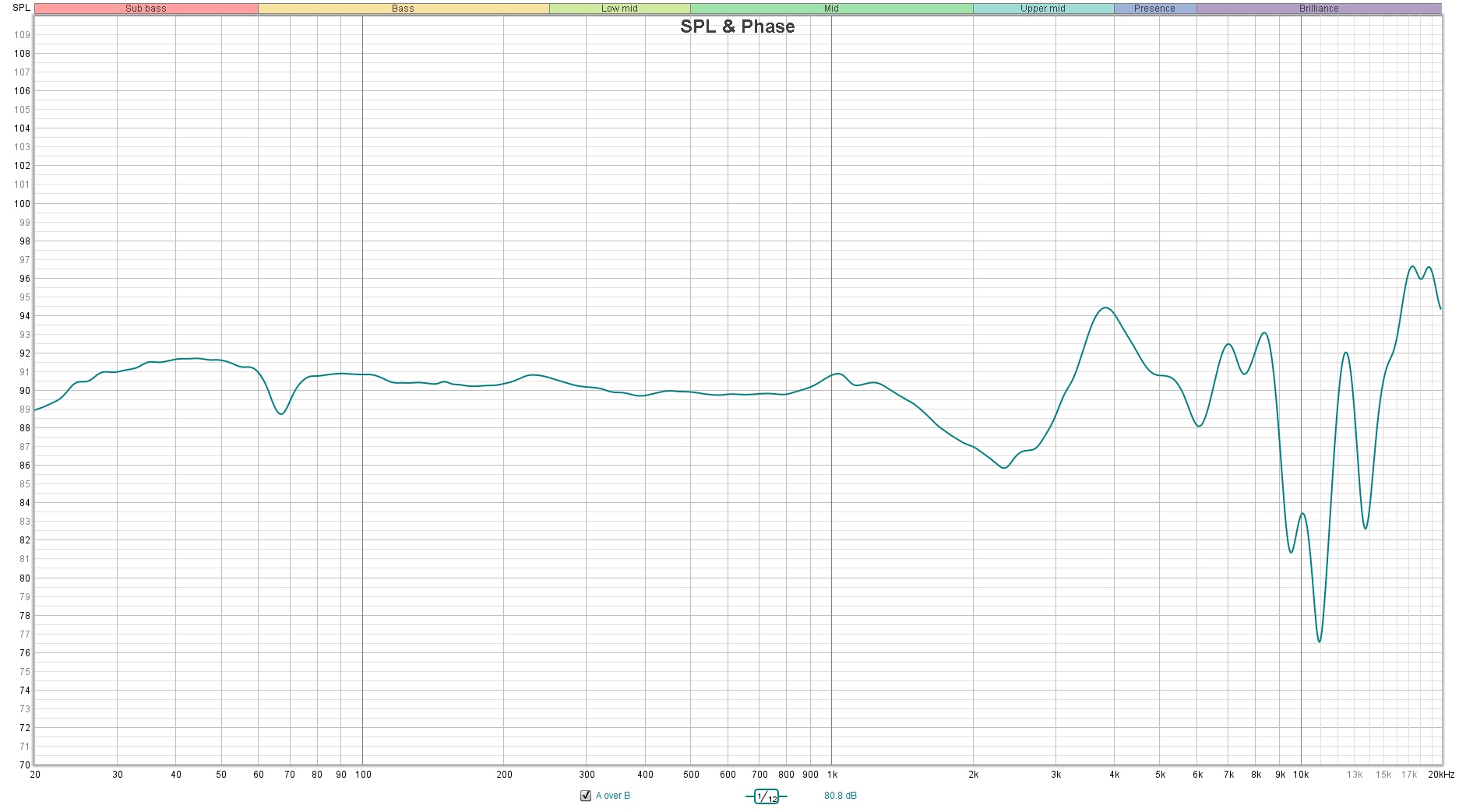
Task: Click the 300 frequency axis label
Action: (x=587, y=775)
